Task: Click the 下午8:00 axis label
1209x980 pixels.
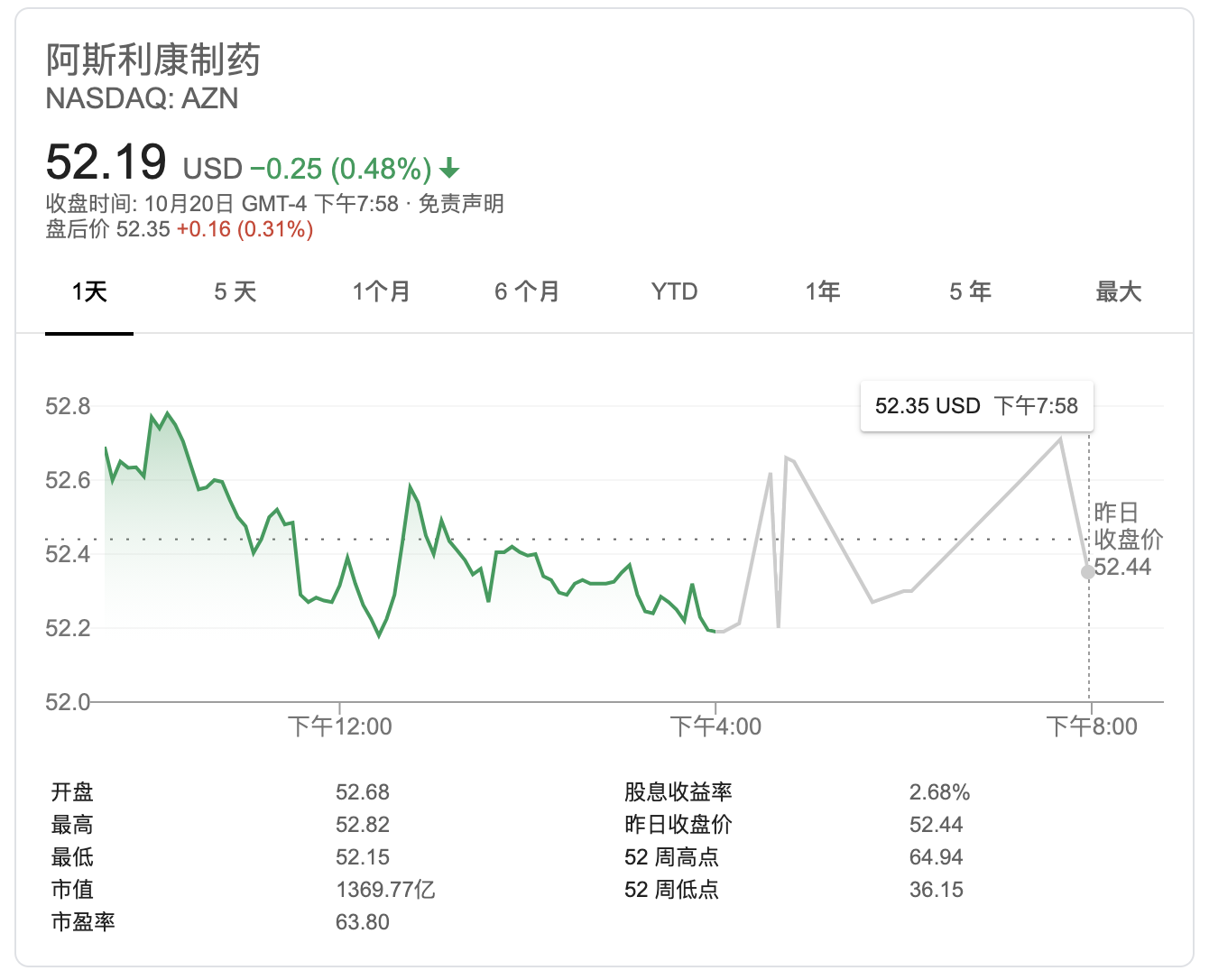Action: [x=1092, y=726]
